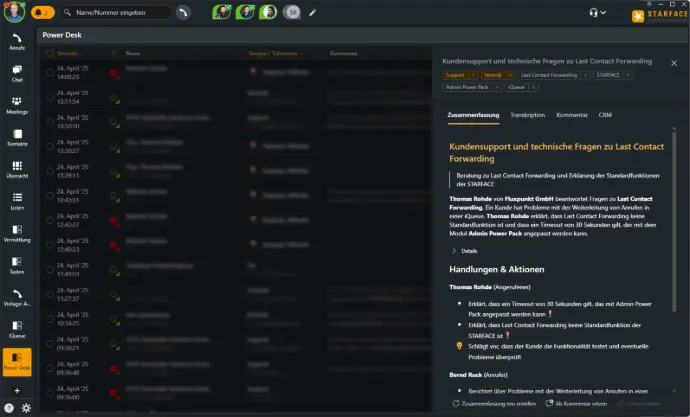Click the Kommentar column header in table
Image resolution: width=690 pixels, height=417 pixels.
click(344, 53)
